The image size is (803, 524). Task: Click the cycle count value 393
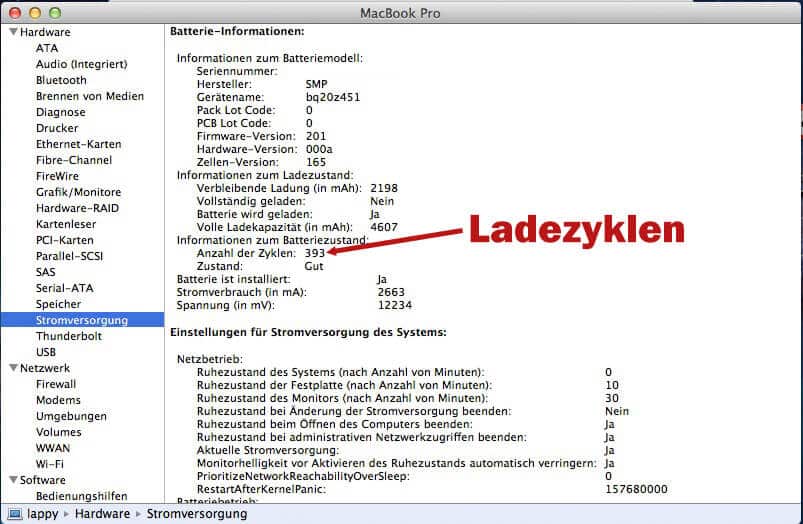(314, 253)
